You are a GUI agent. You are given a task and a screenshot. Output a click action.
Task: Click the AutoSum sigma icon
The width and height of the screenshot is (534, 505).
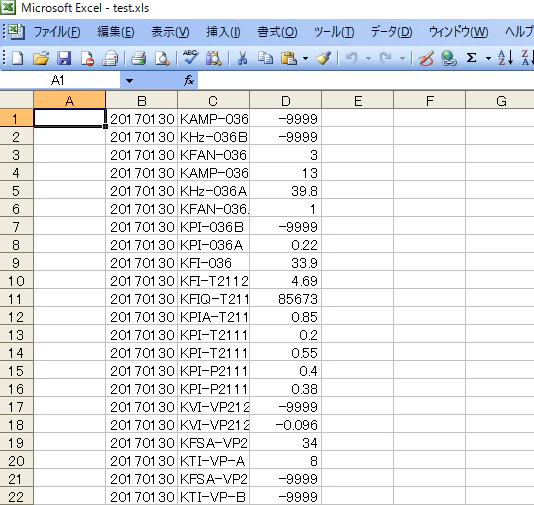(x=471, y=58)
